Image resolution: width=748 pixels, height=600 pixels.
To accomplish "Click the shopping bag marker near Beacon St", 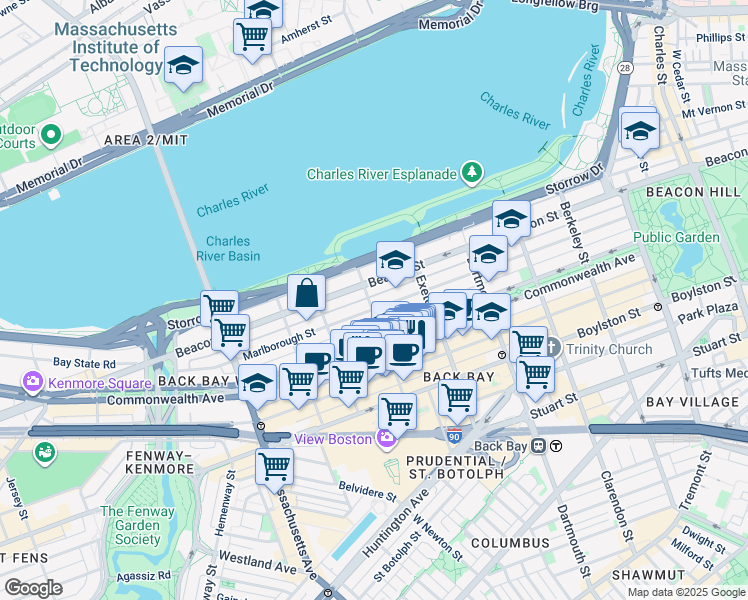I will (306, 296).
